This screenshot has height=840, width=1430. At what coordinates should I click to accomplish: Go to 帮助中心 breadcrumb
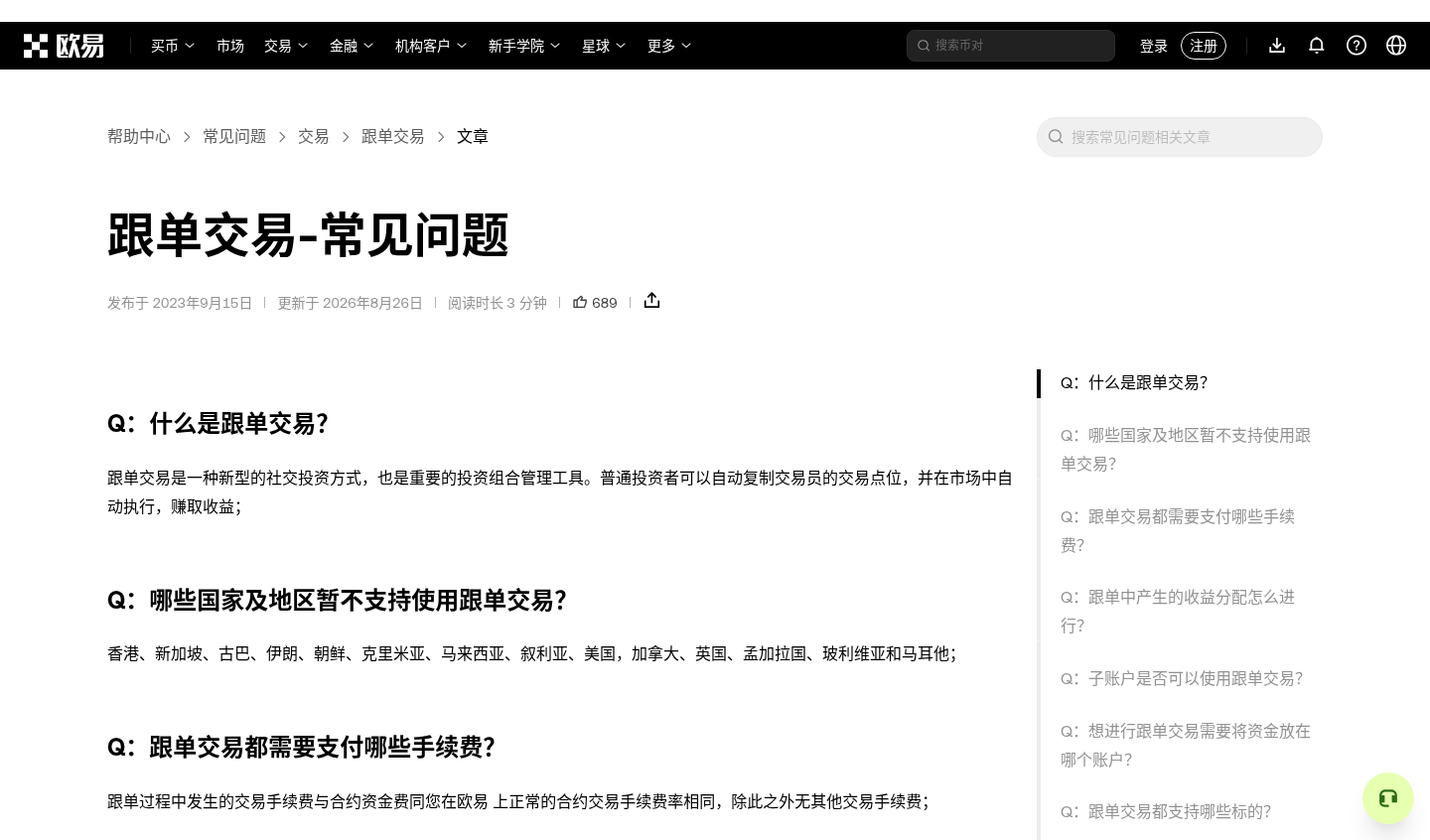pos(139,137)
